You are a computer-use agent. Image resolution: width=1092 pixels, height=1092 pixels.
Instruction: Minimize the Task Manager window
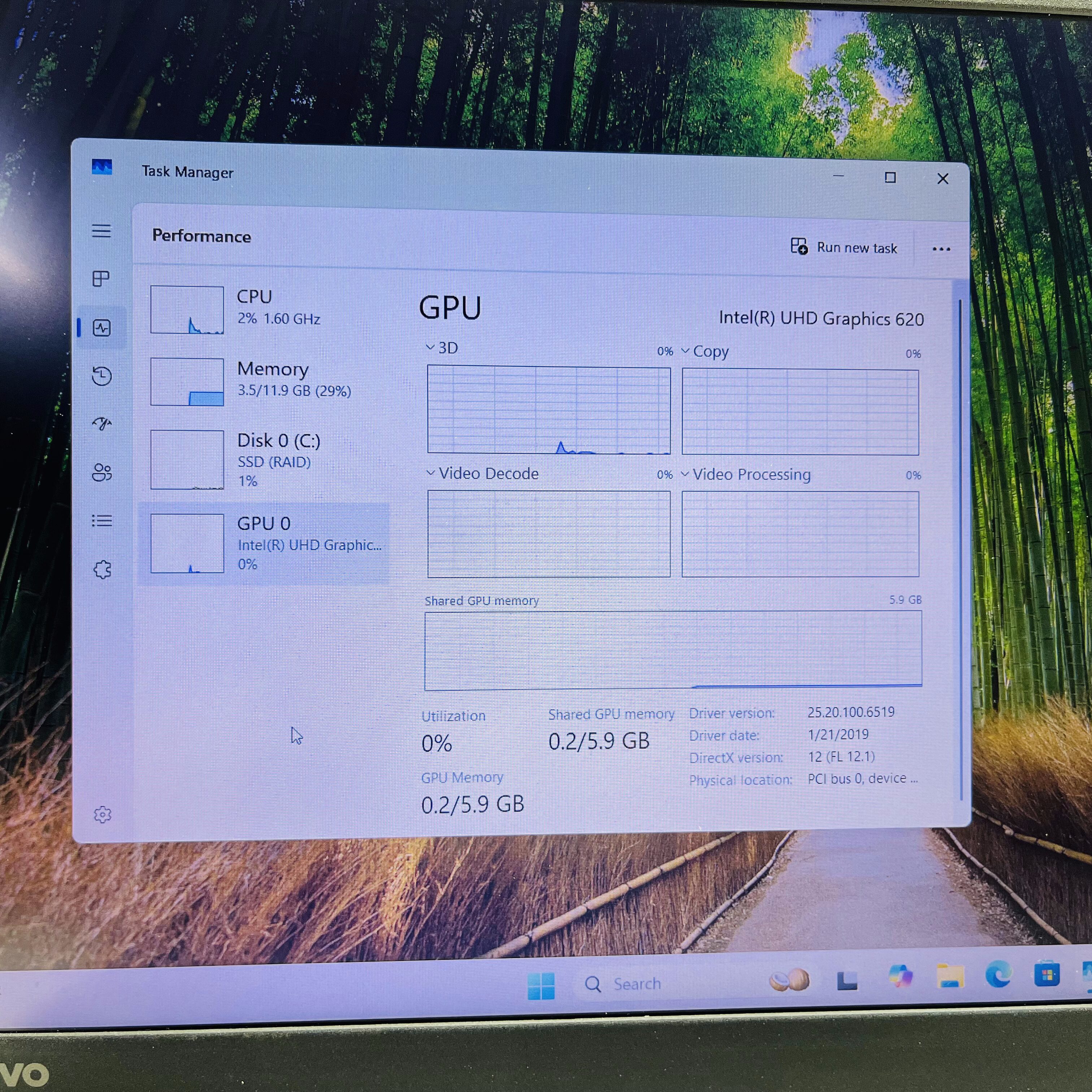tap(838, 176)
